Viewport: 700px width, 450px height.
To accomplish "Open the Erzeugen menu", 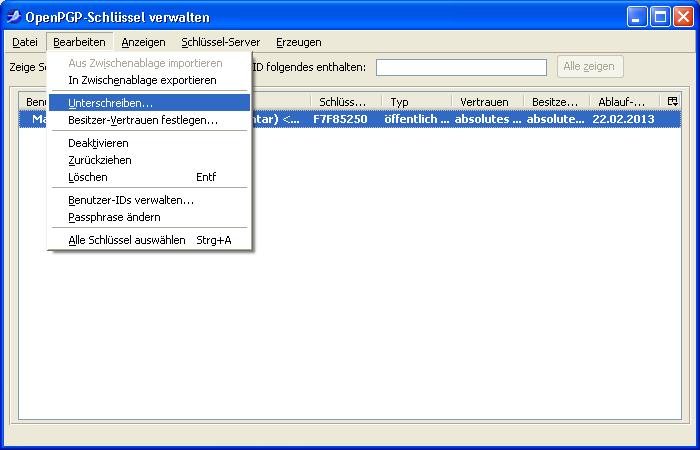I will pos(299,42).
